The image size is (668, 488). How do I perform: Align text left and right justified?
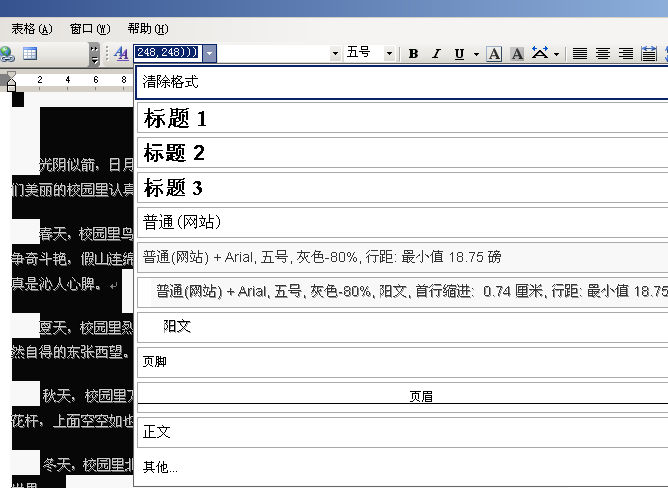[580, 54]
